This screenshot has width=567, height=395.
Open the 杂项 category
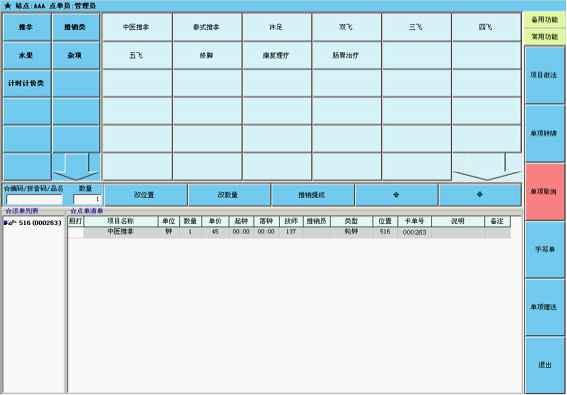tap(76, 55)
